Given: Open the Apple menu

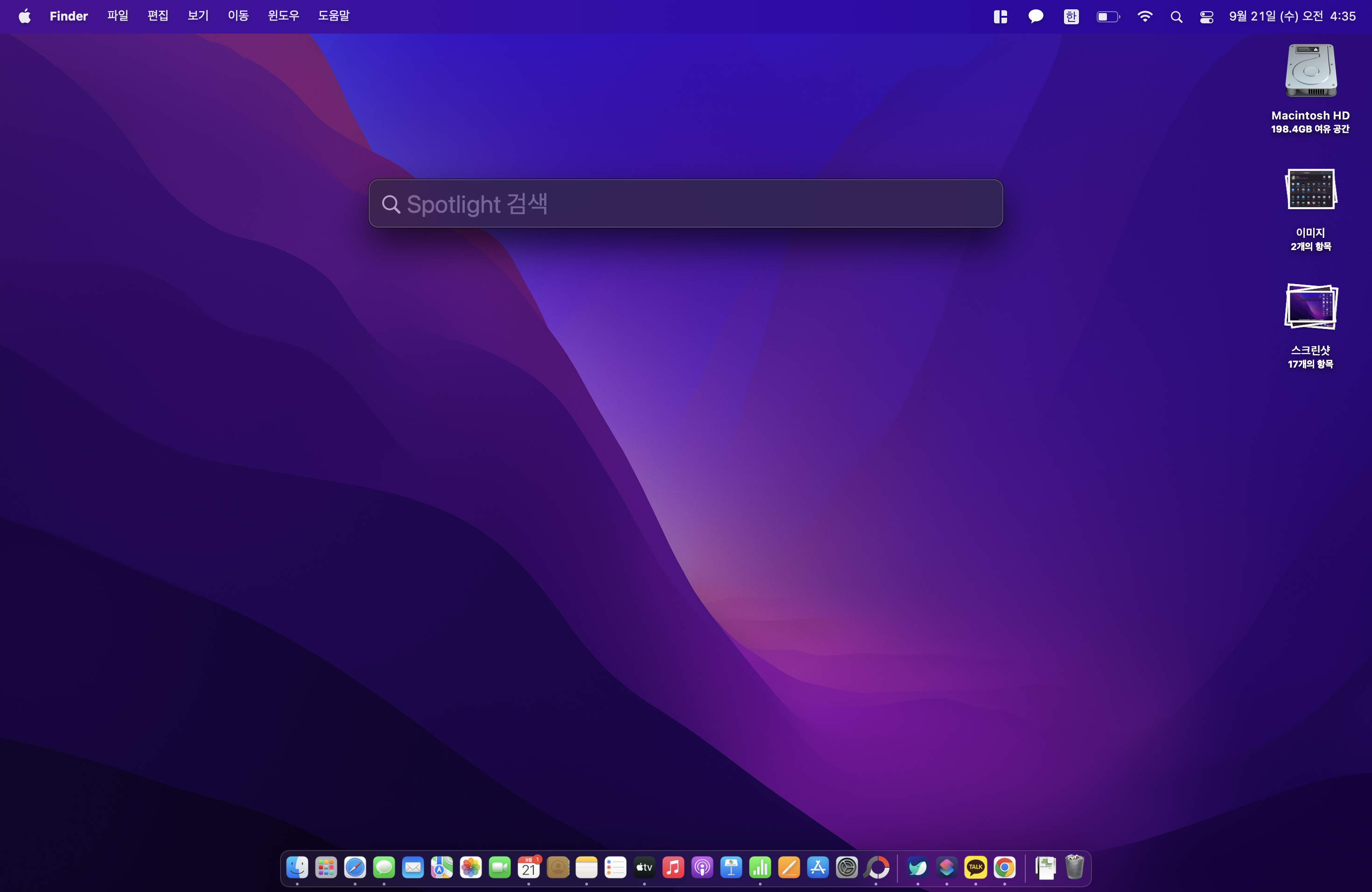Looking at the screenshot, I should pyautogui.click(x=24, y=16).
